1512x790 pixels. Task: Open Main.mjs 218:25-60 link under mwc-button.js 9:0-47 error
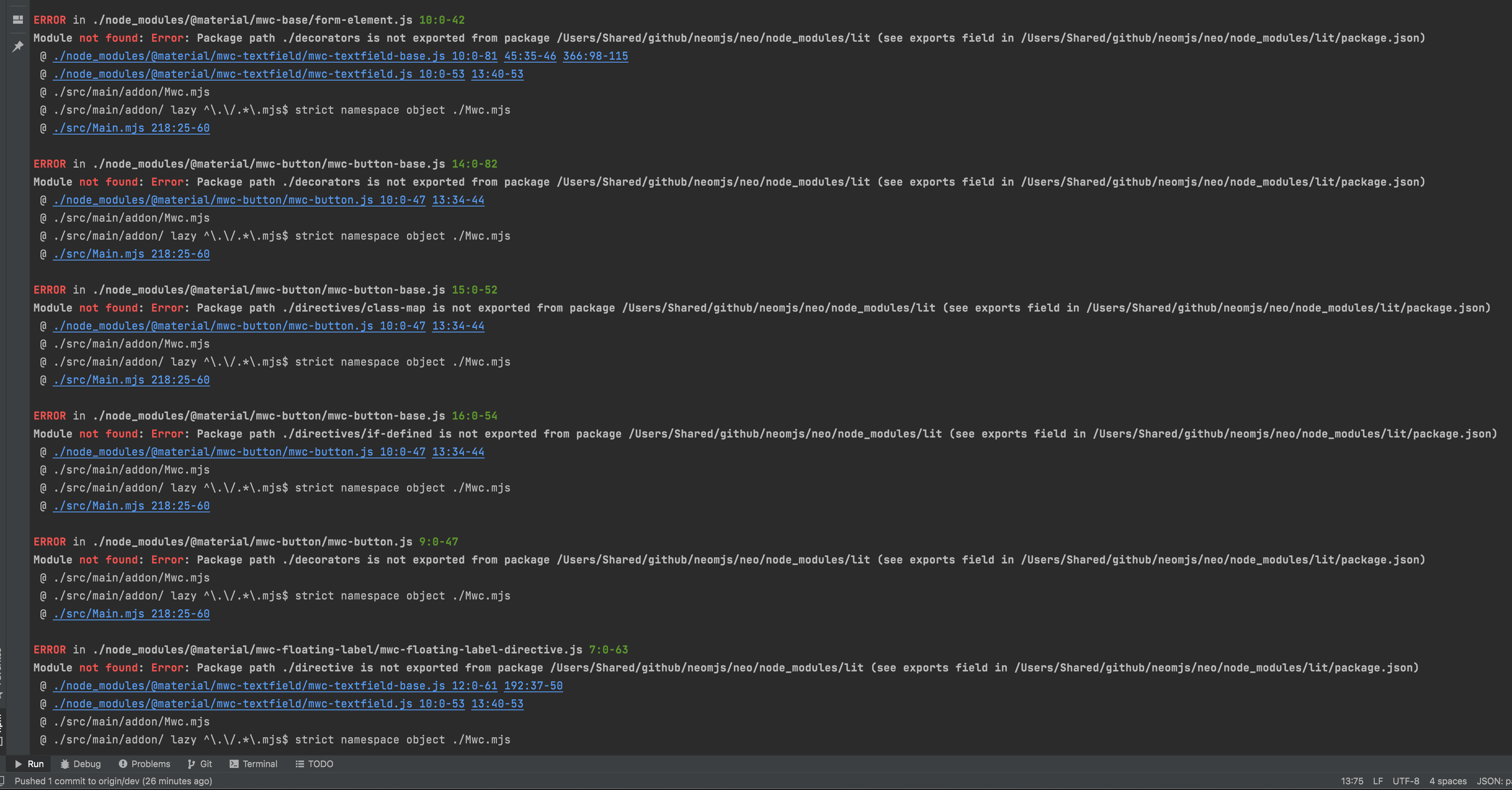click(131, 614)
